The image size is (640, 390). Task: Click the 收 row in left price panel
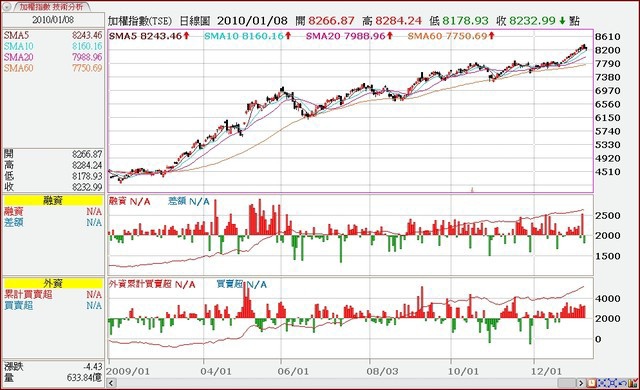(53, 187)
